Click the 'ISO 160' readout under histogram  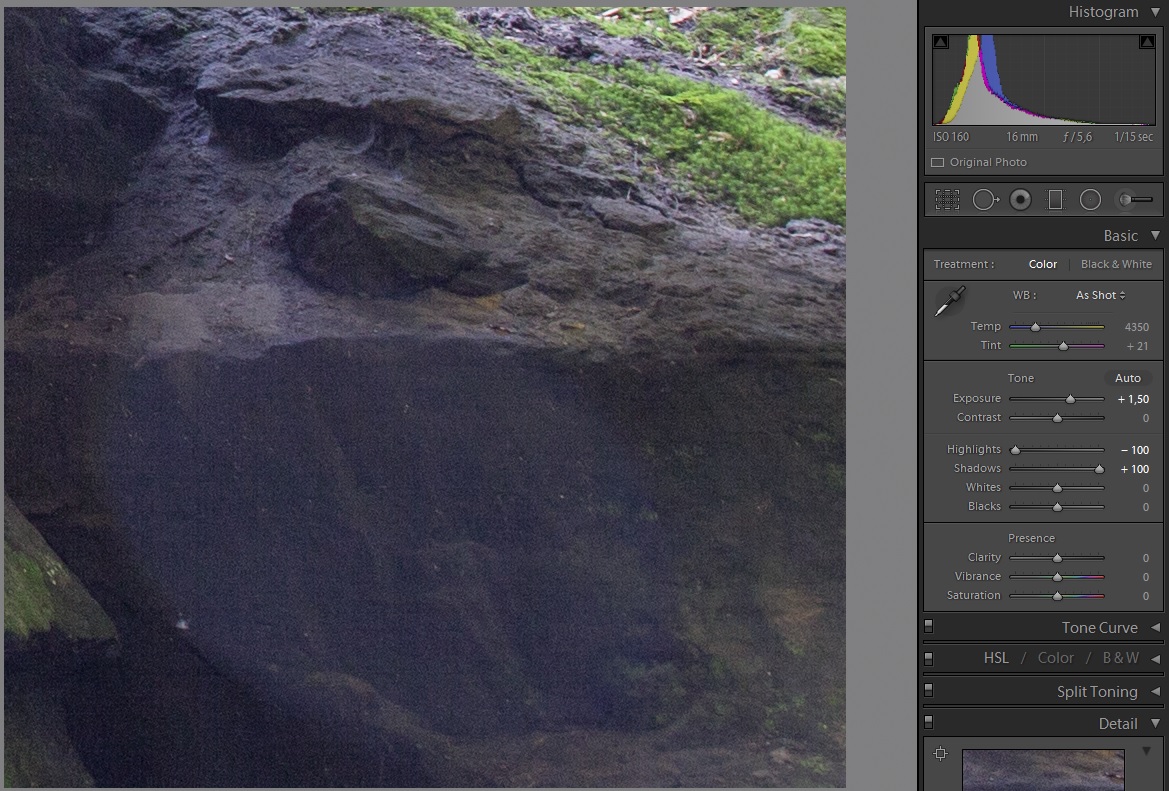[x=951, y=137]
